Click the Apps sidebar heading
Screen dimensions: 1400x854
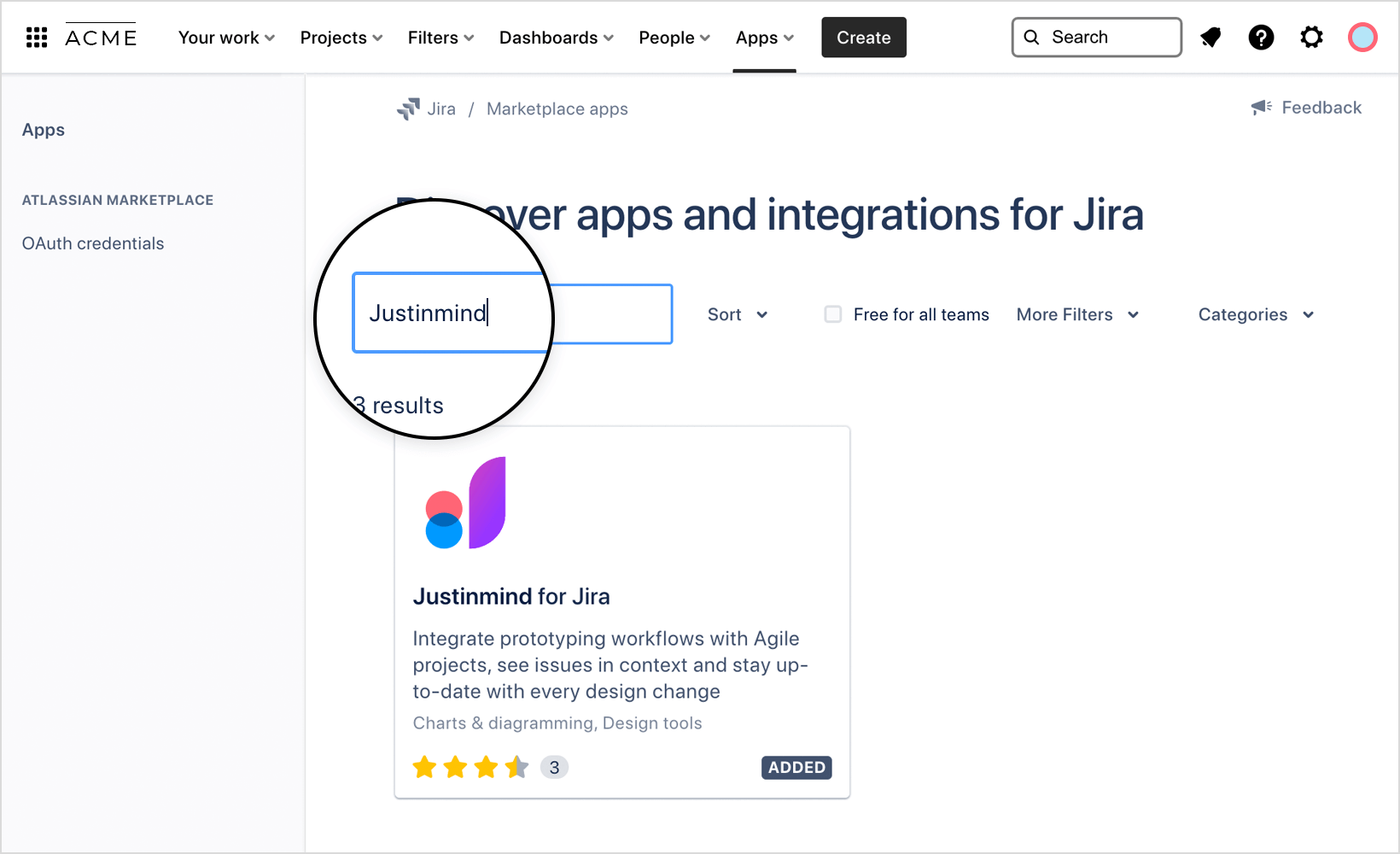click(44, 130)
